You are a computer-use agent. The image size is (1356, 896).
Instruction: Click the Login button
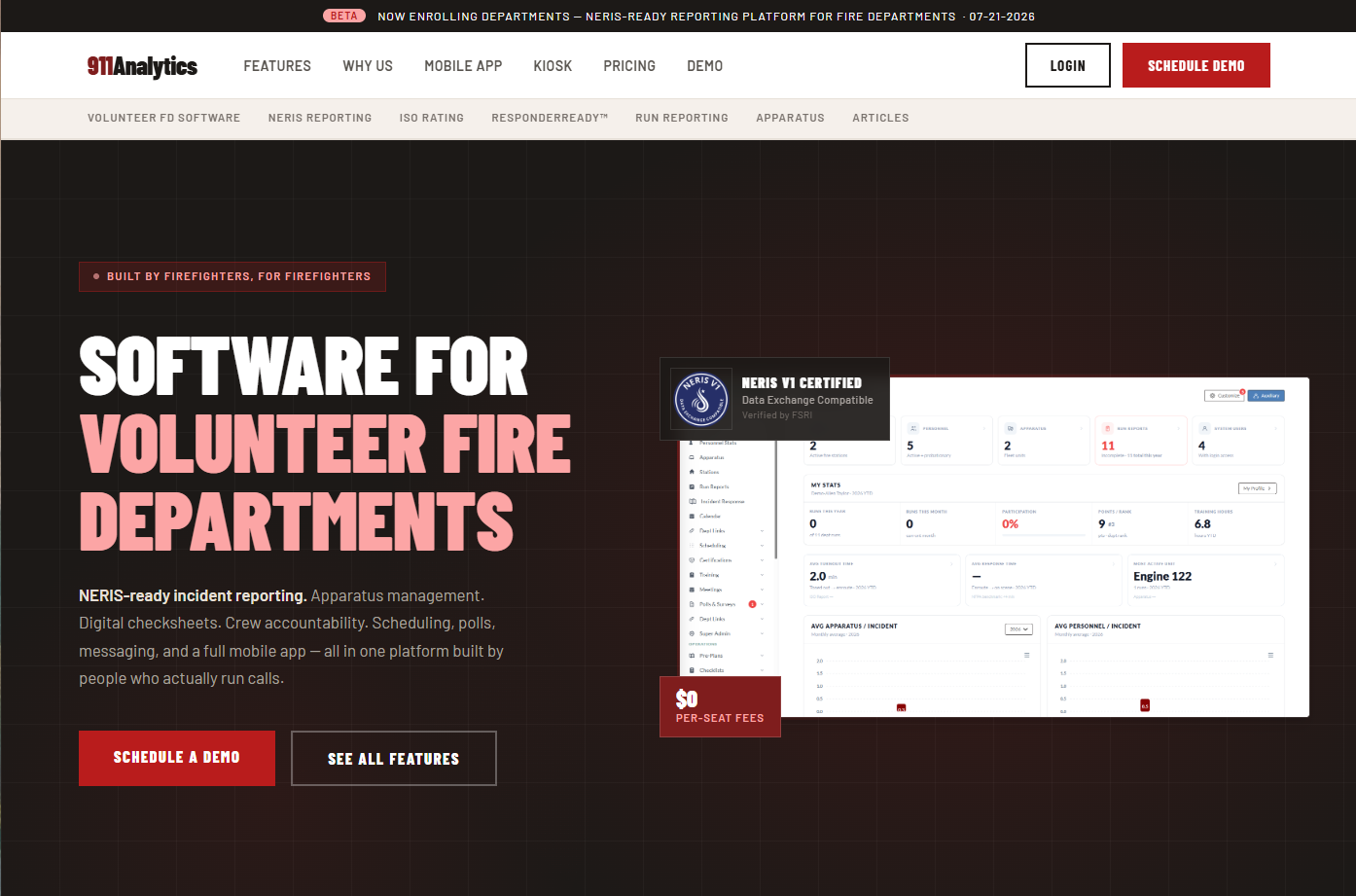point(1068,65)
